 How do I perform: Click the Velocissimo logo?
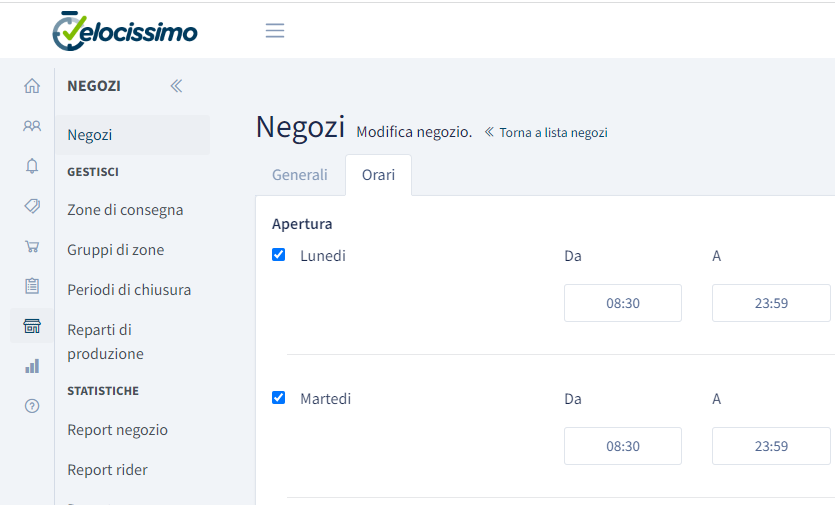[125, 31]
